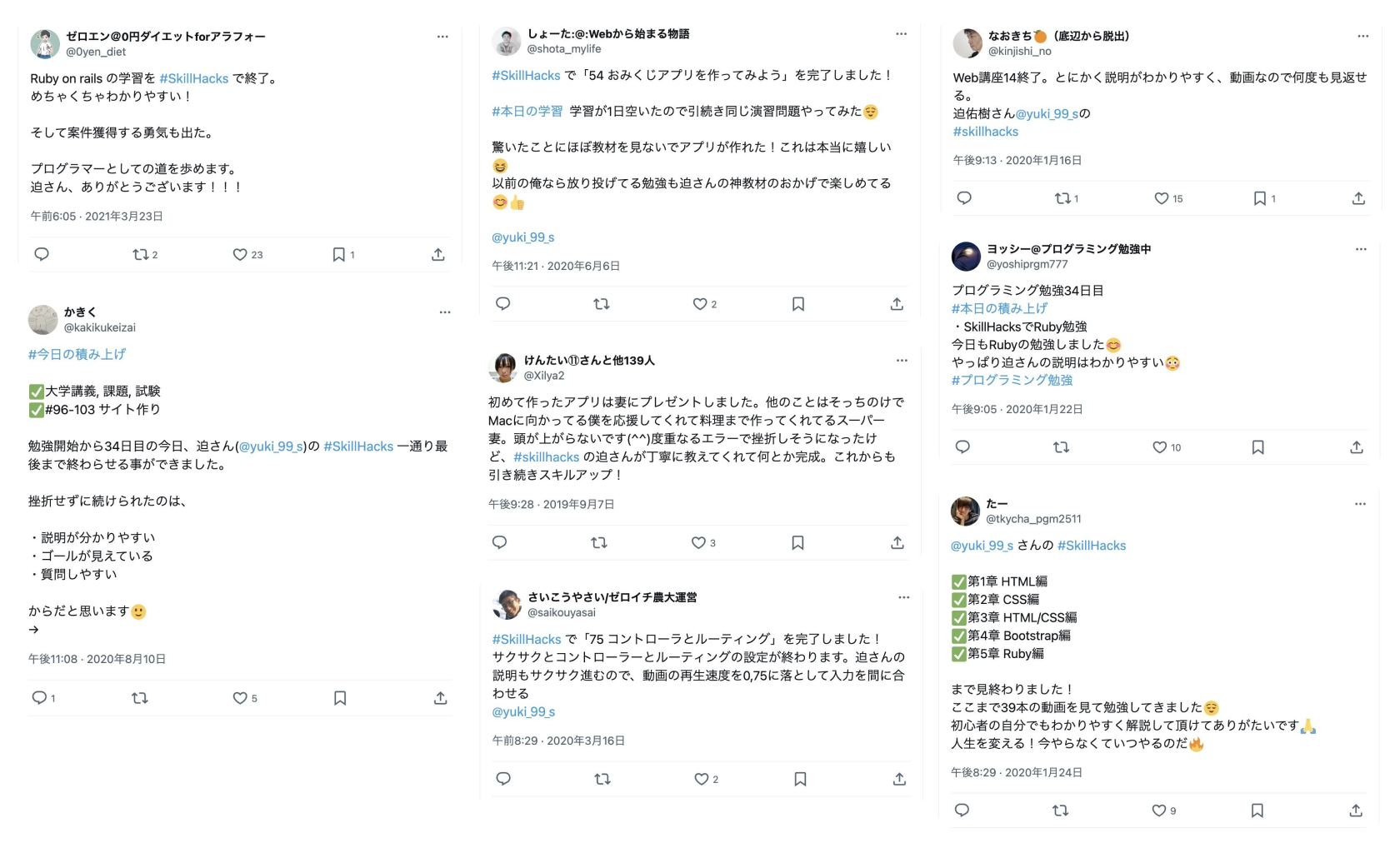Open more options menu on @kakikukeizai tweet

[445, 312]
